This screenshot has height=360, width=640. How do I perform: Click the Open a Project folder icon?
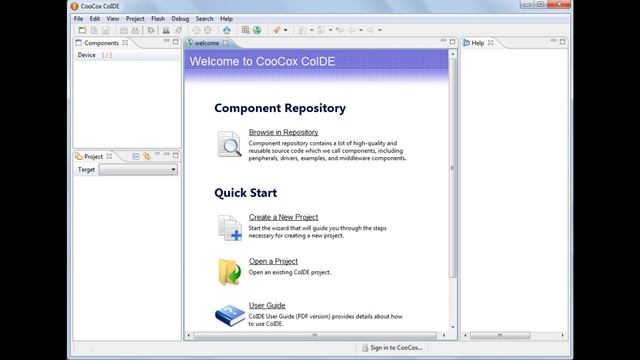[x=229, y=272]
